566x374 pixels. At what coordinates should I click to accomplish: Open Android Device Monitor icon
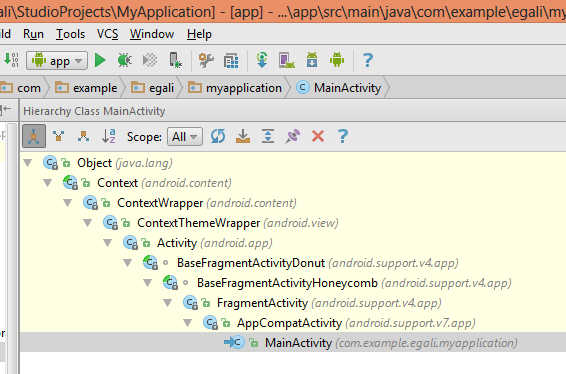pos(337,60)
